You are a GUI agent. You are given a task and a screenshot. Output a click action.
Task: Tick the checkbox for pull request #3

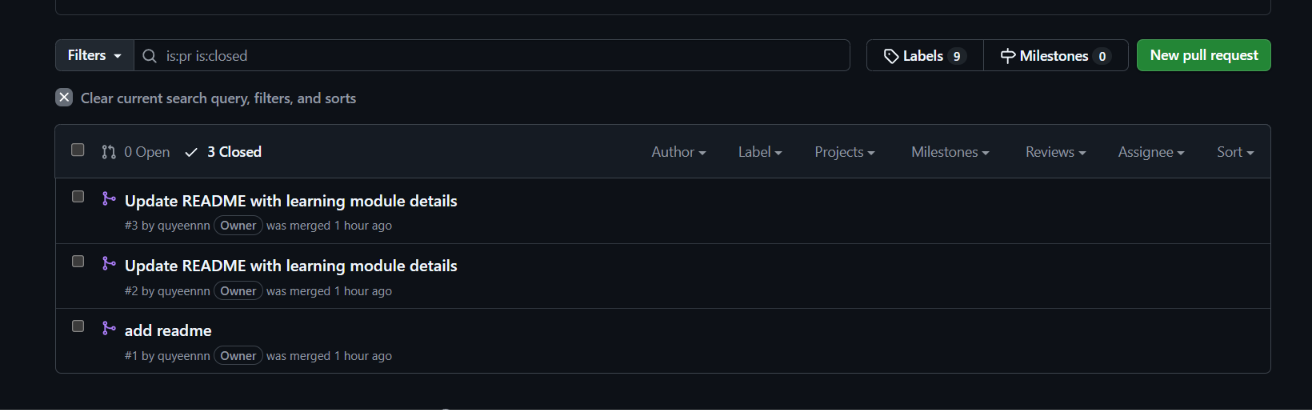(x=78, y=197)
